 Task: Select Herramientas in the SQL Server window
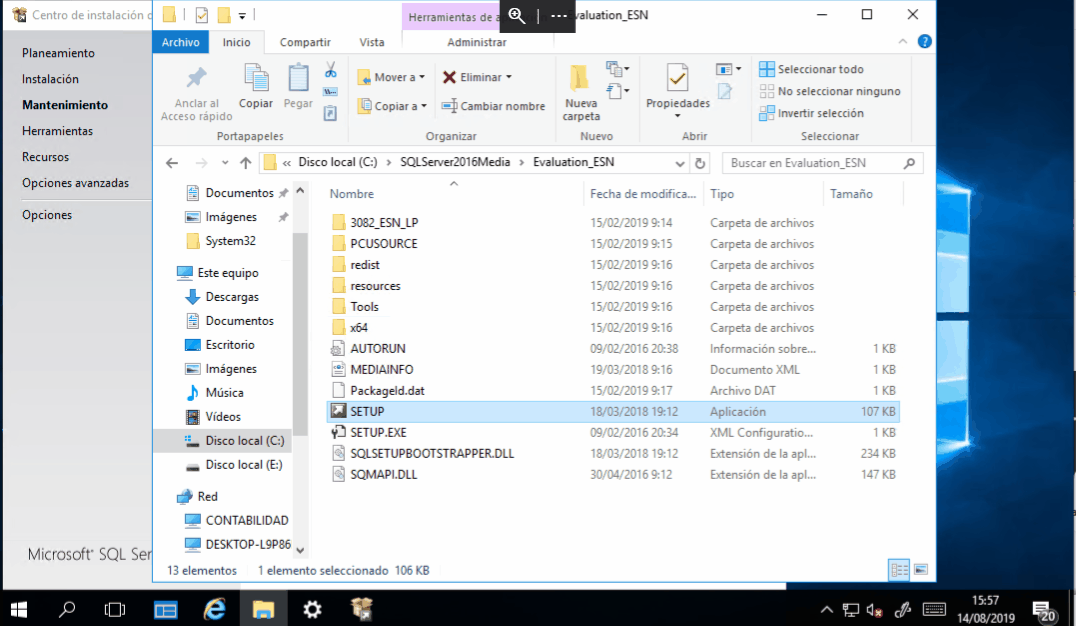click(x=57, y=130)
